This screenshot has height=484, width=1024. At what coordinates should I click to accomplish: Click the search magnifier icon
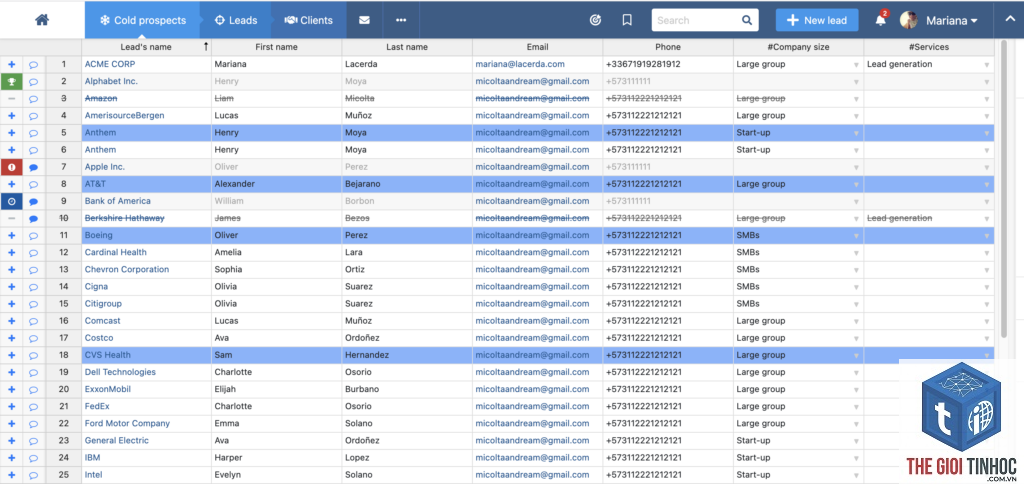pos(747,20)
